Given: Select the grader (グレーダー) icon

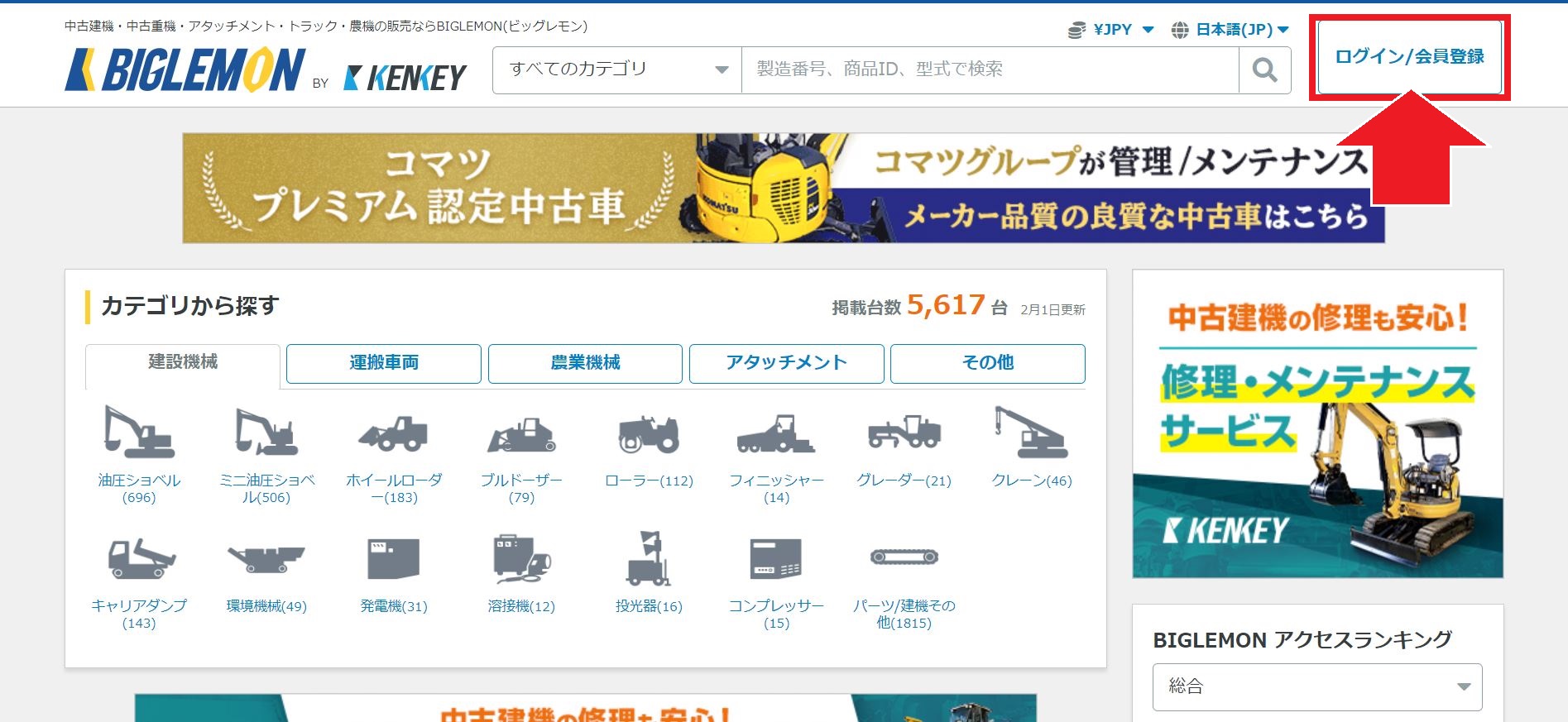Looking at the screenshot, I should (x=904, y=432).
